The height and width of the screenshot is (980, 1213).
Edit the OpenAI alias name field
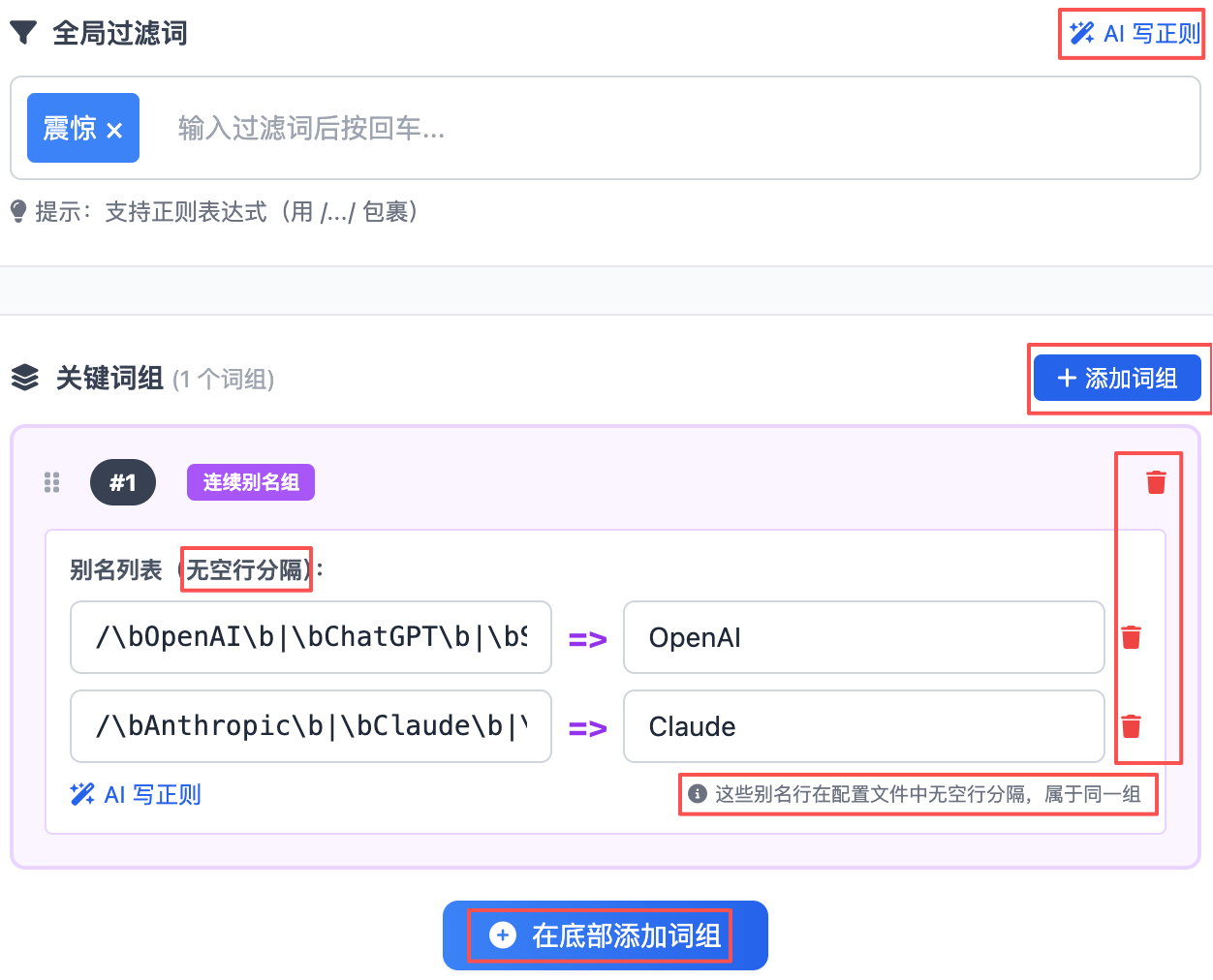click(x=864, y=637)
